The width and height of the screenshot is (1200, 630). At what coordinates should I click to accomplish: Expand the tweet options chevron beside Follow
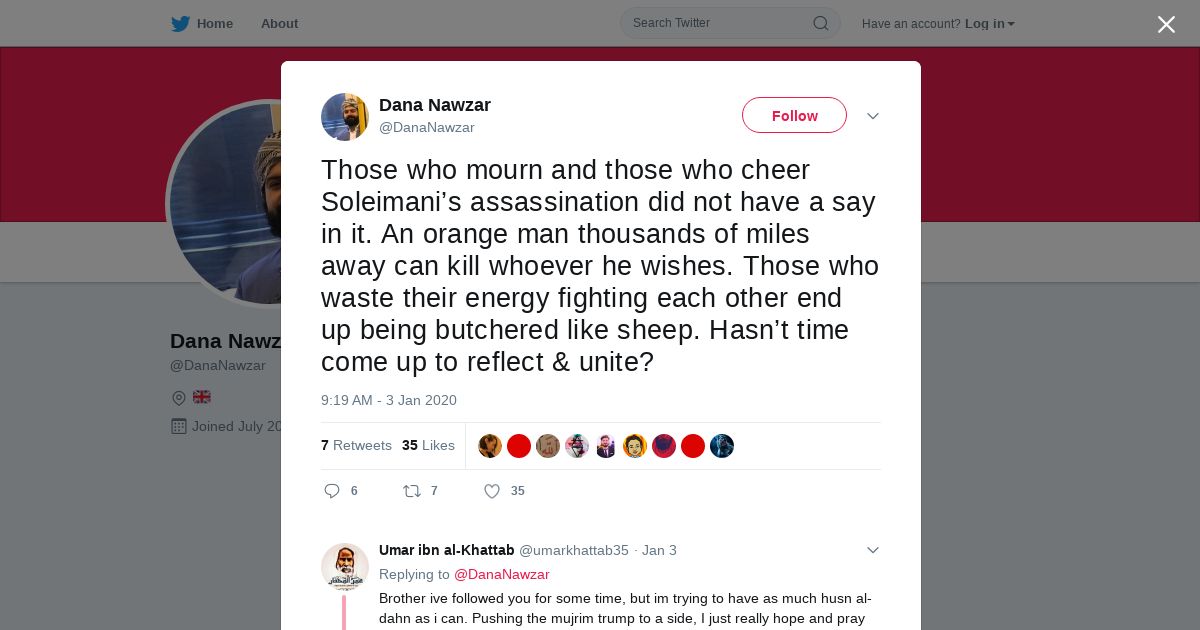[x=873, y=116]
